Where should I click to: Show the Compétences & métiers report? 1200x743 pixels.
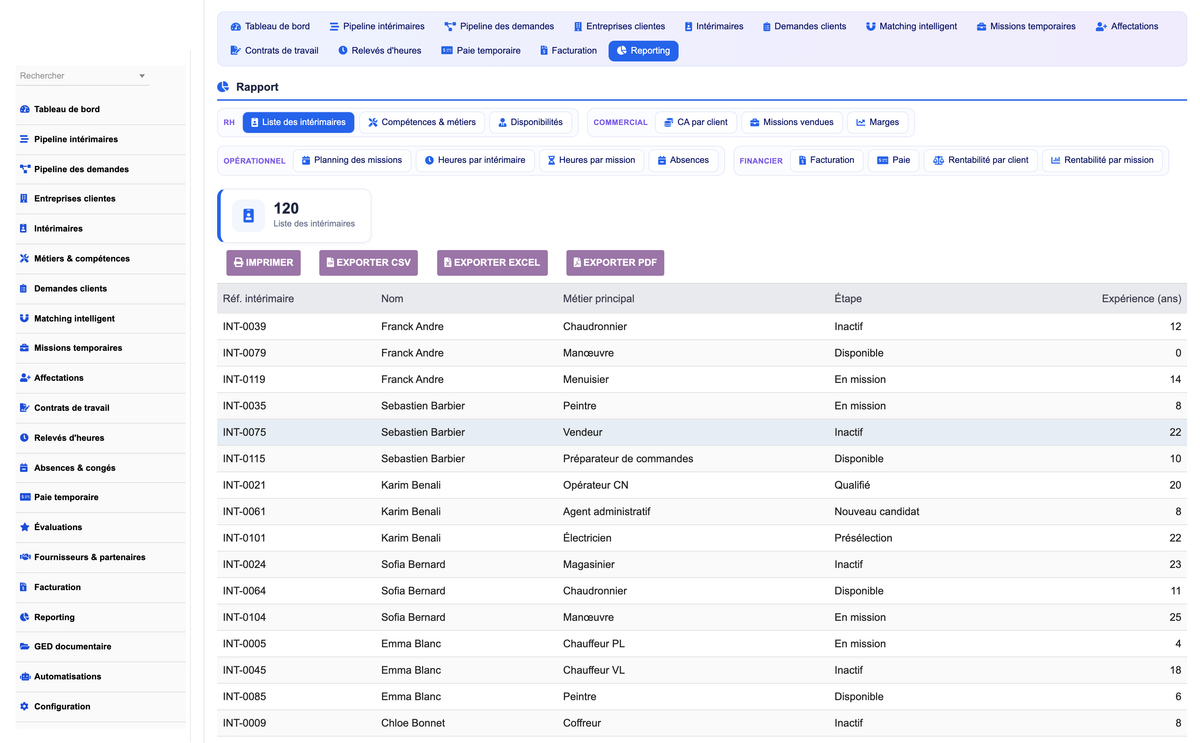422,122
